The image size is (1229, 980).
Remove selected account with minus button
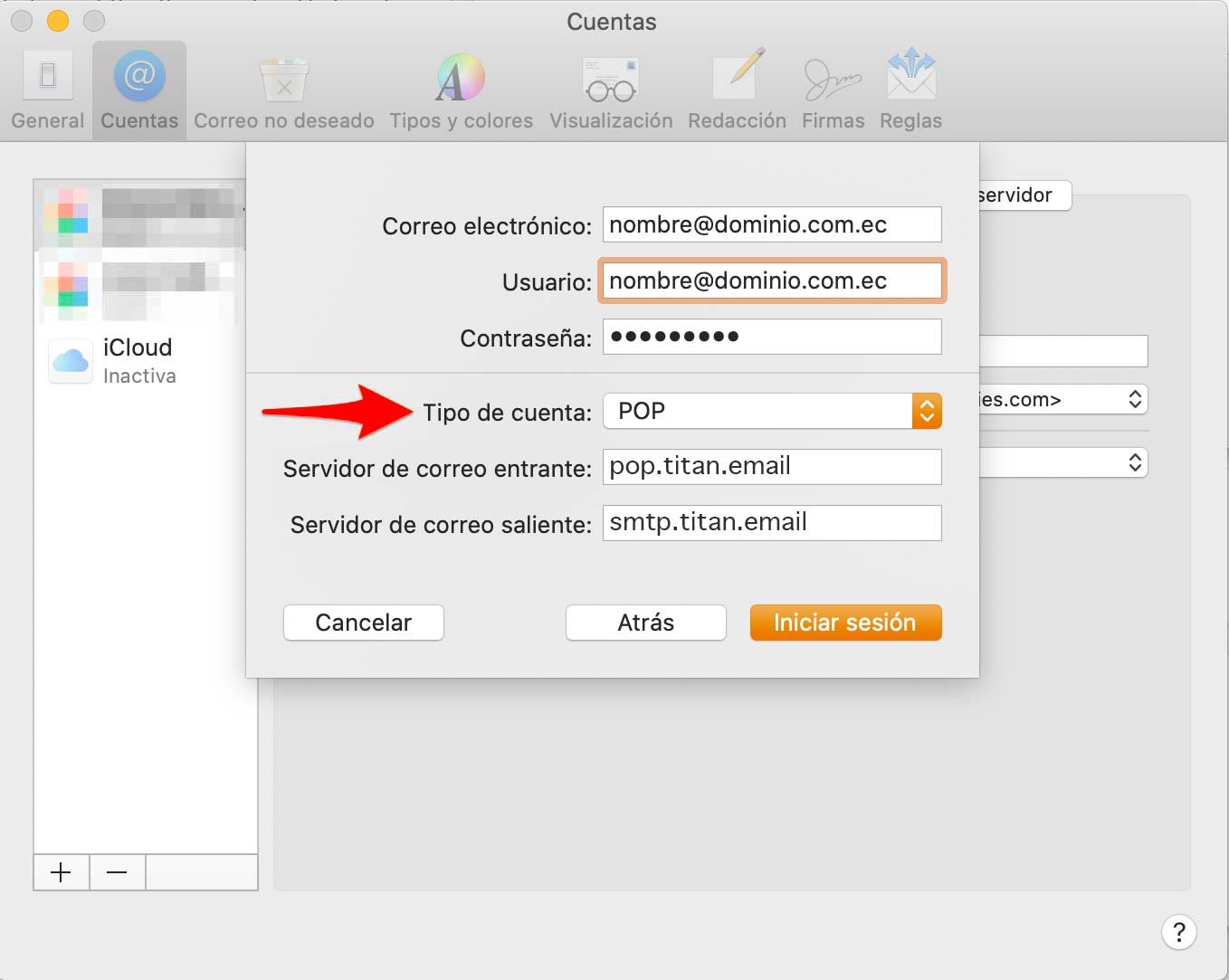[117, 872]
